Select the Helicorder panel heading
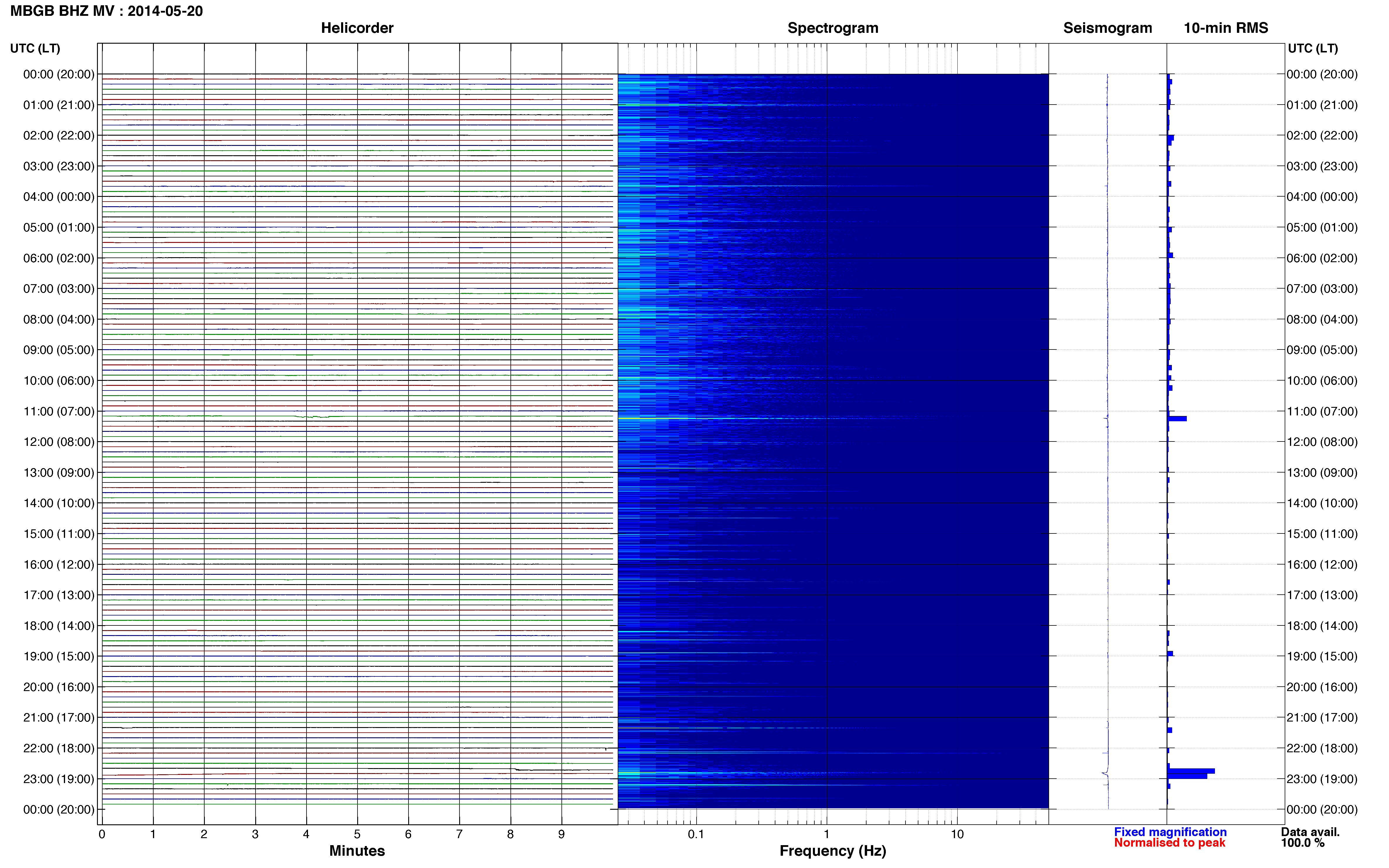Image resolution: width=1389 pixels, height=868 pixels. pyautogui.click(x=357, y=28)
